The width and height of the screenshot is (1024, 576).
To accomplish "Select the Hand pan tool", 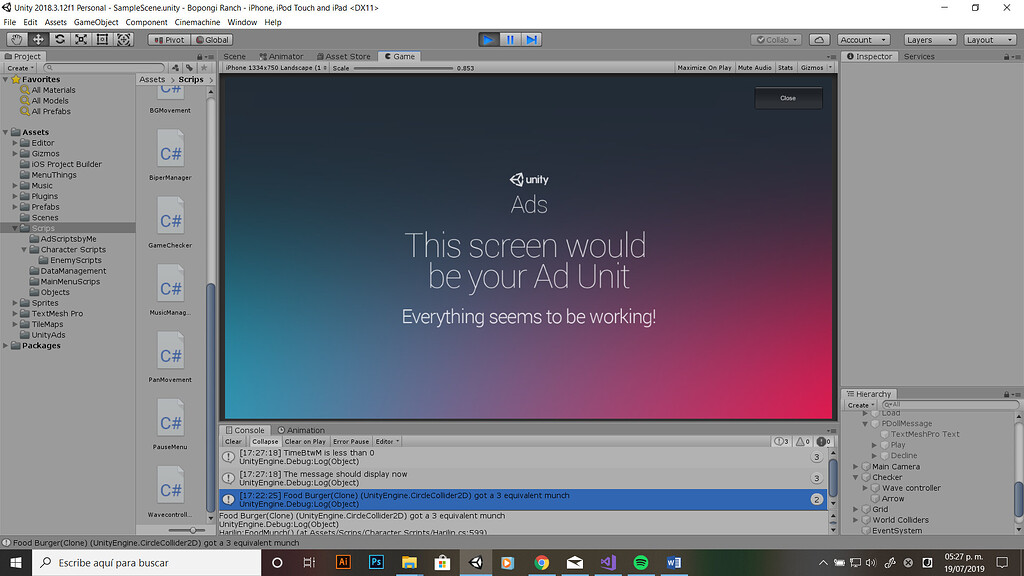I will (15, 39).
